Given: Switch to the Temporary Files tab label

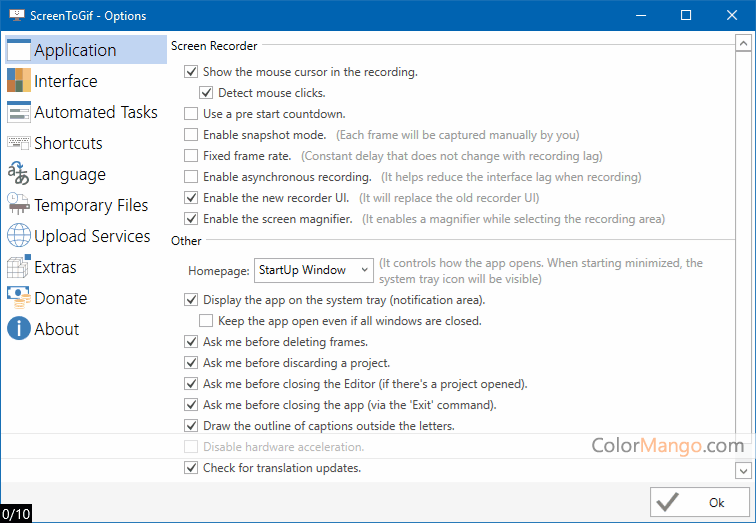Looking at the screenshot, I should [91, 205].
